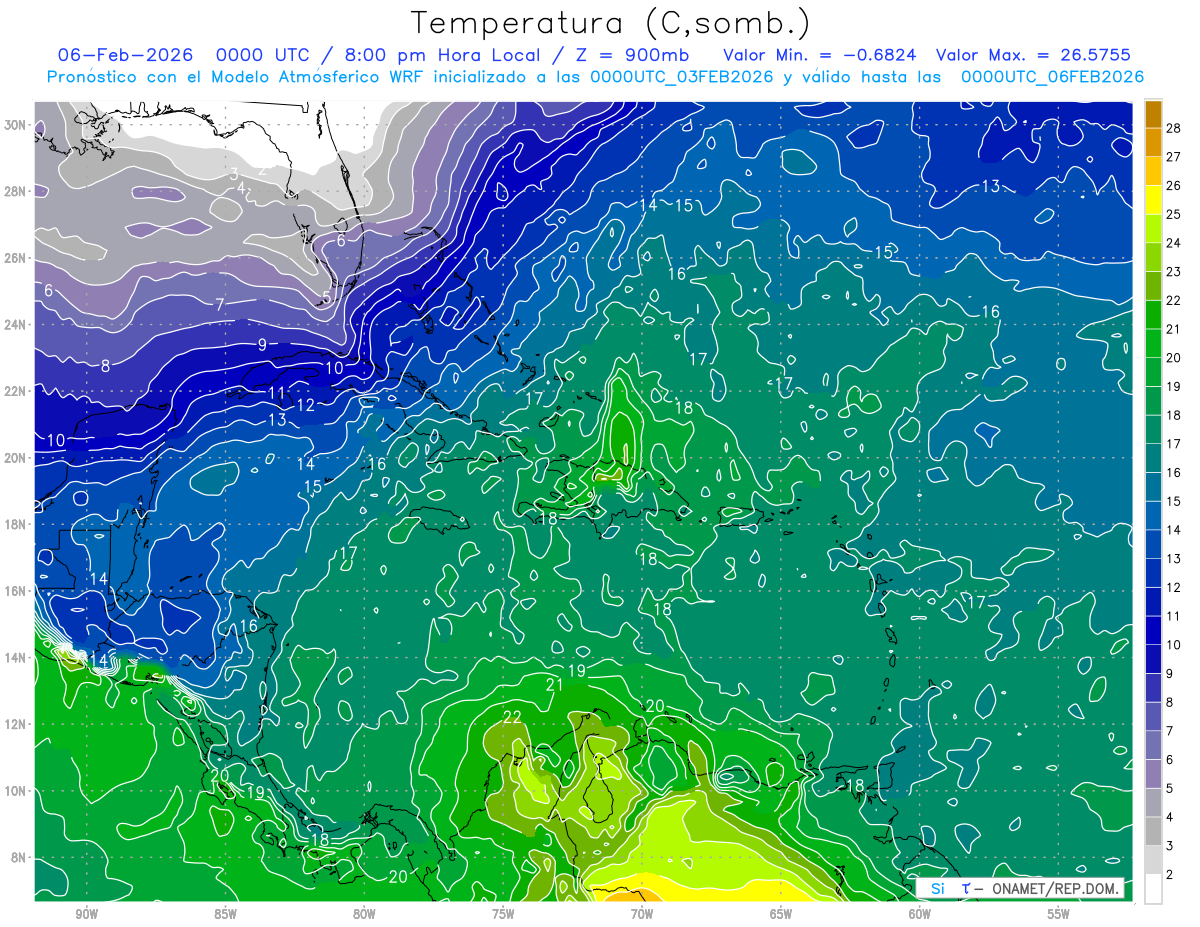Click the contour label 22 on the map

click(512, 717)
